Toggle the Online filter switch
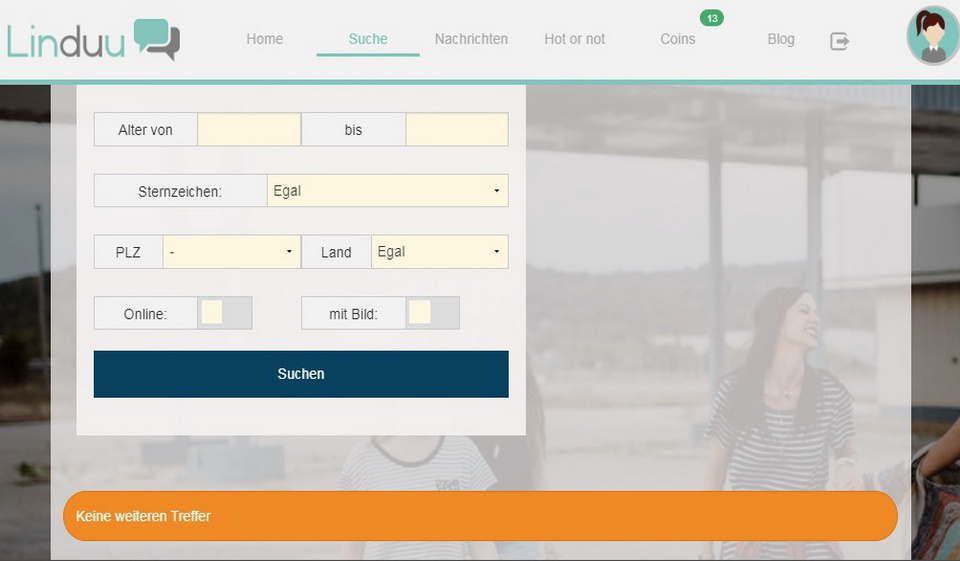Screen dimensions: 960x561 [x=225, y=313]
